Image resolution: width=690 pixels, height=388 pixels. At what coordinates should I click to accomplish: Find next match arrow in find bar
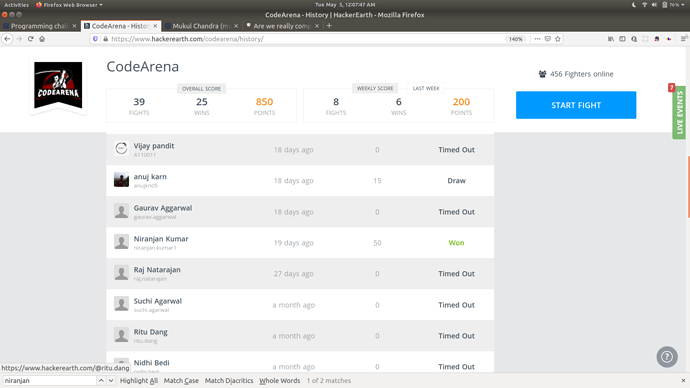(x=111, y=381)
